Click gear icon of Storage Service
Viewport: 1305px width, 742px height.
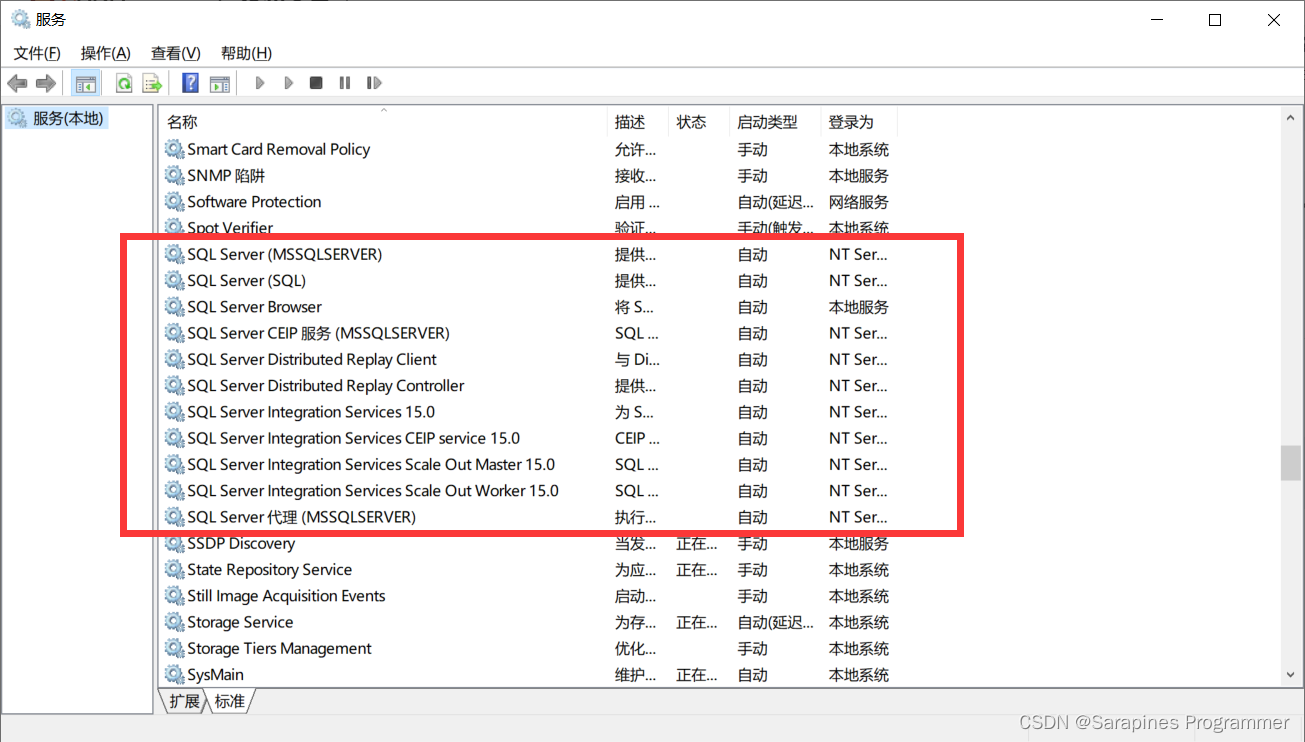click(x=175, y=622)
